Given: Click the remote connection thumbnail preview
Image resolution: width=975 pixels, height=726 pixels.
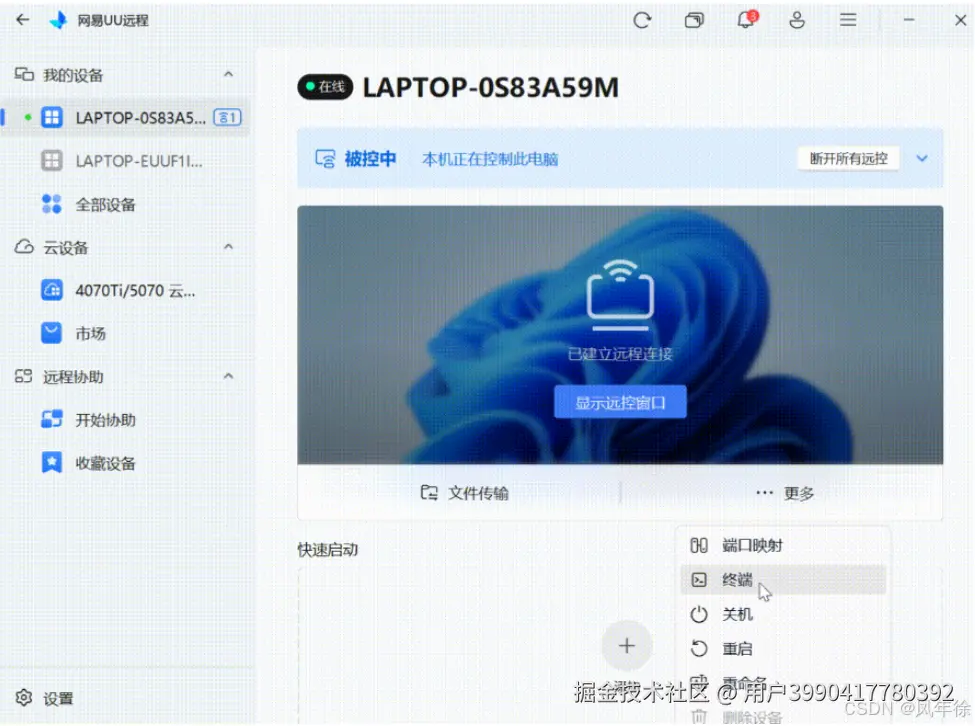Looking at the screenshot, I should point(620,335).
